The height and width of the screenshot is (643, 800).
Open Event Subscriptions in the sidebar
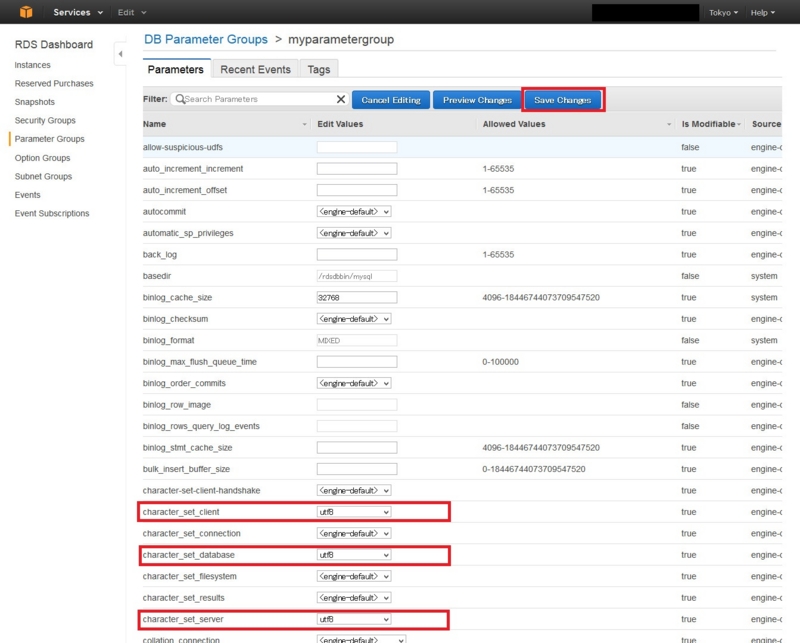pyautogui.click(x=52, y=213)
